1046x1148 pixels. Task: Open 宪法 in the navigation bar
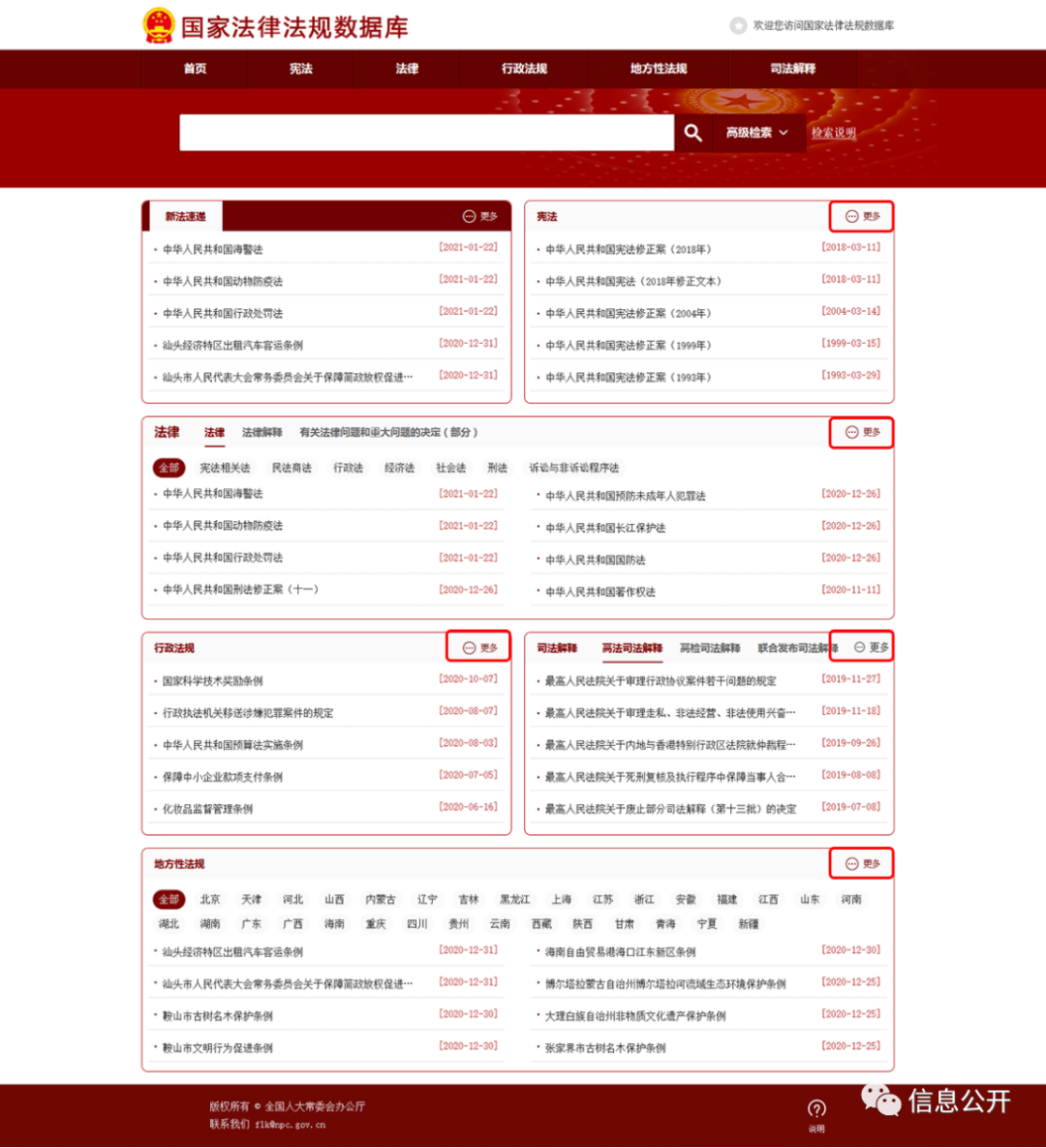pos(301,69)
